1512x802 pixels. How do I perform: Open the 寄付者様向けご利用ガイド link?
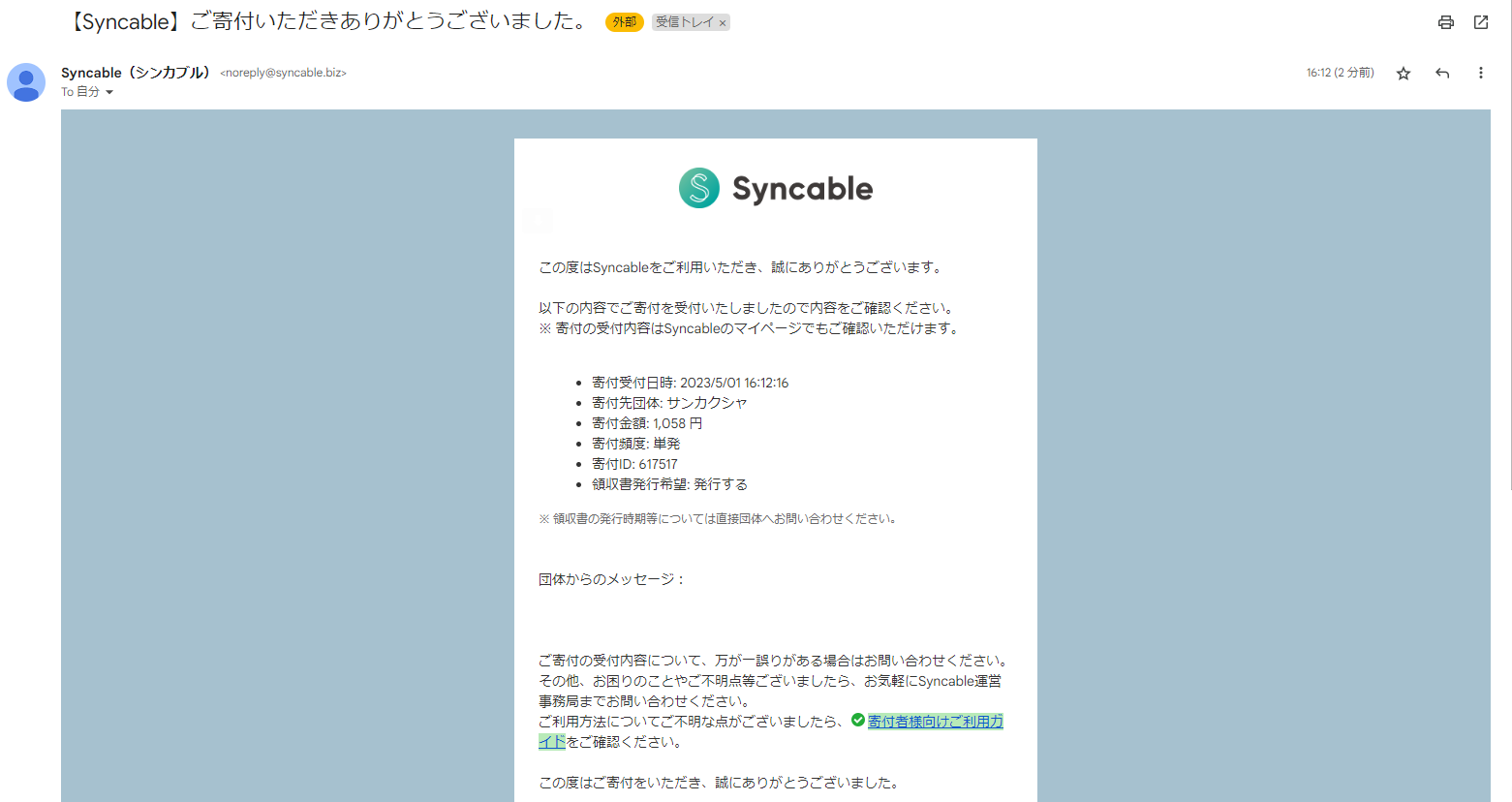click(935, 722)
